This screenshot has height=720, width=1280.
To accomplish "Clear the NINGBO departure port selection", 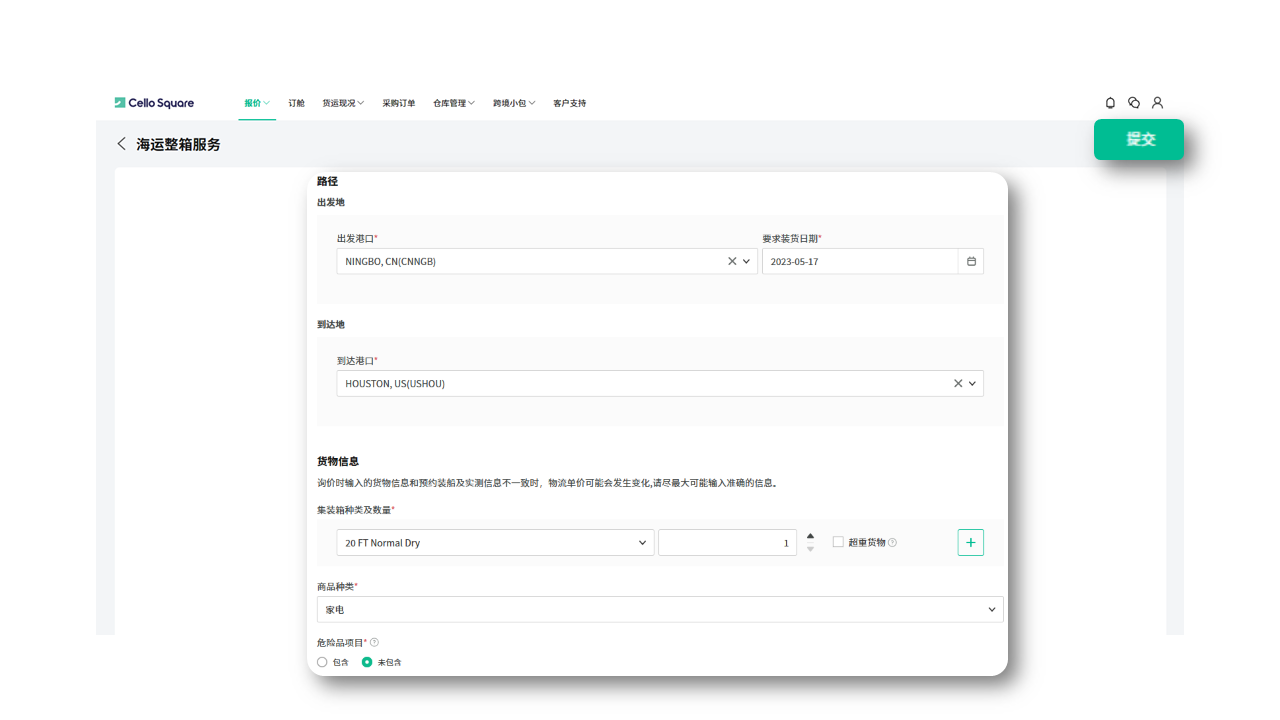I will (x=732, y=261).
